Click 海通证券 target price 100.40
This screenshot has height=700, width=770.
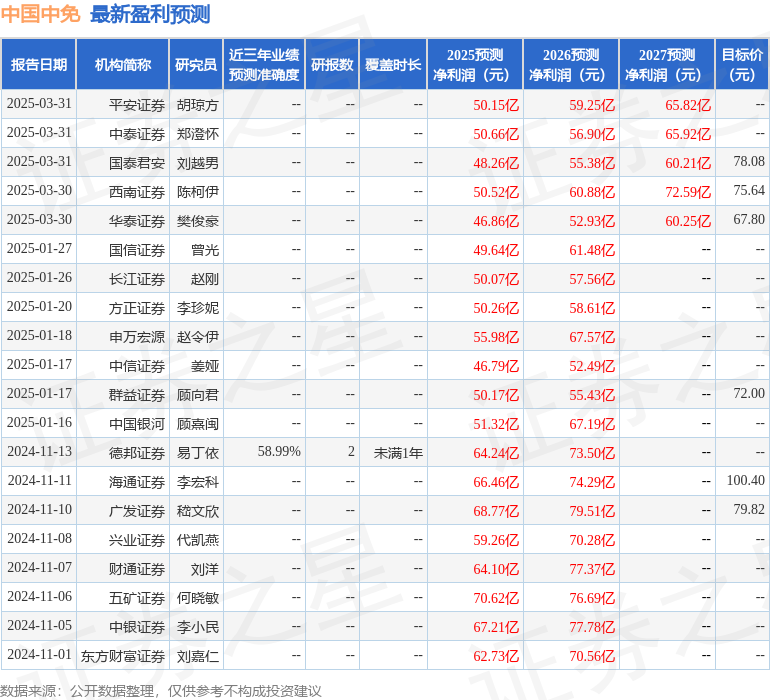(745, 482)
